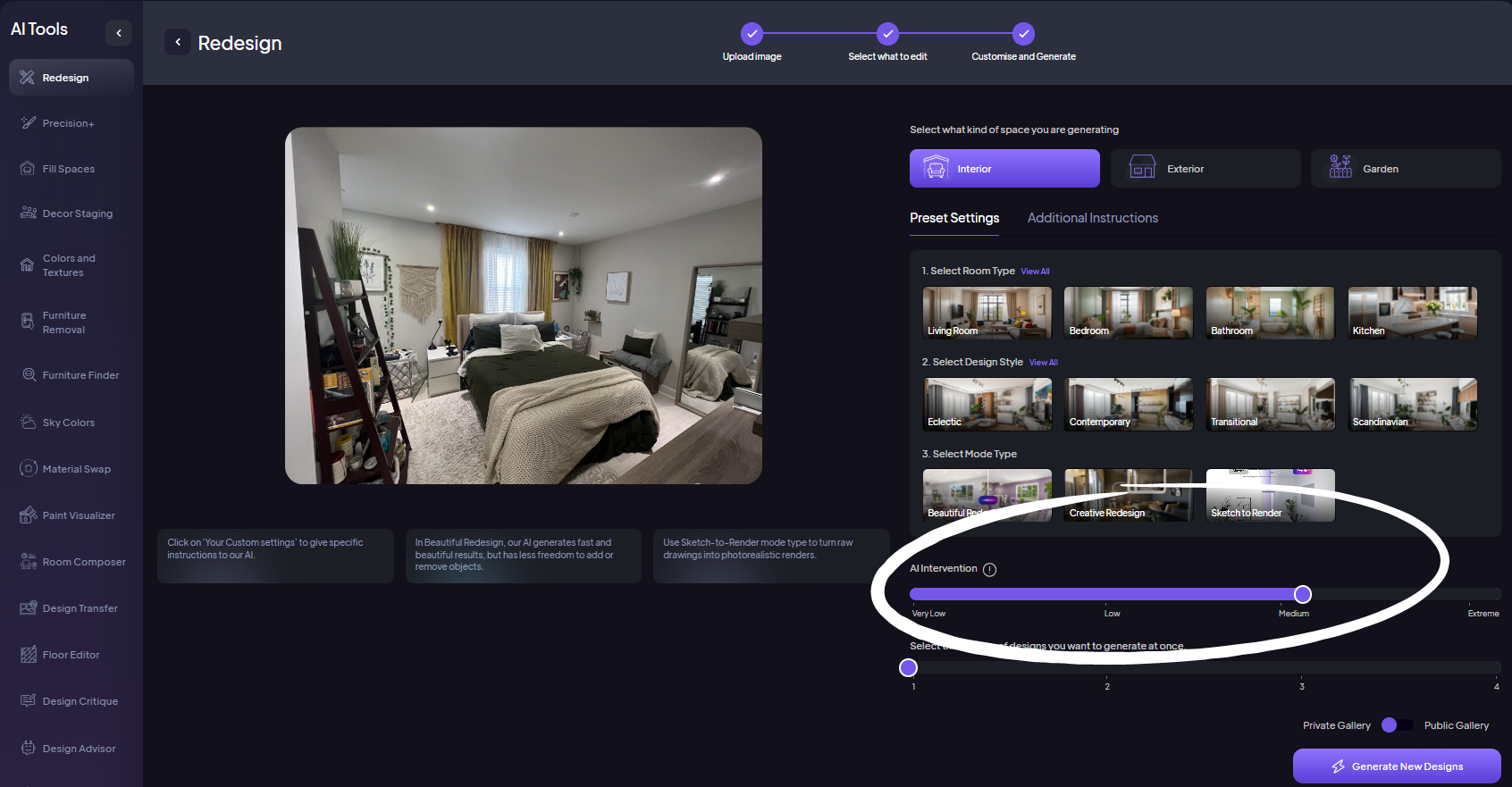This screenshot has width=1512, height=787.
Task: Choose the Paint Visualizer icon
Action: click(28, 515)
